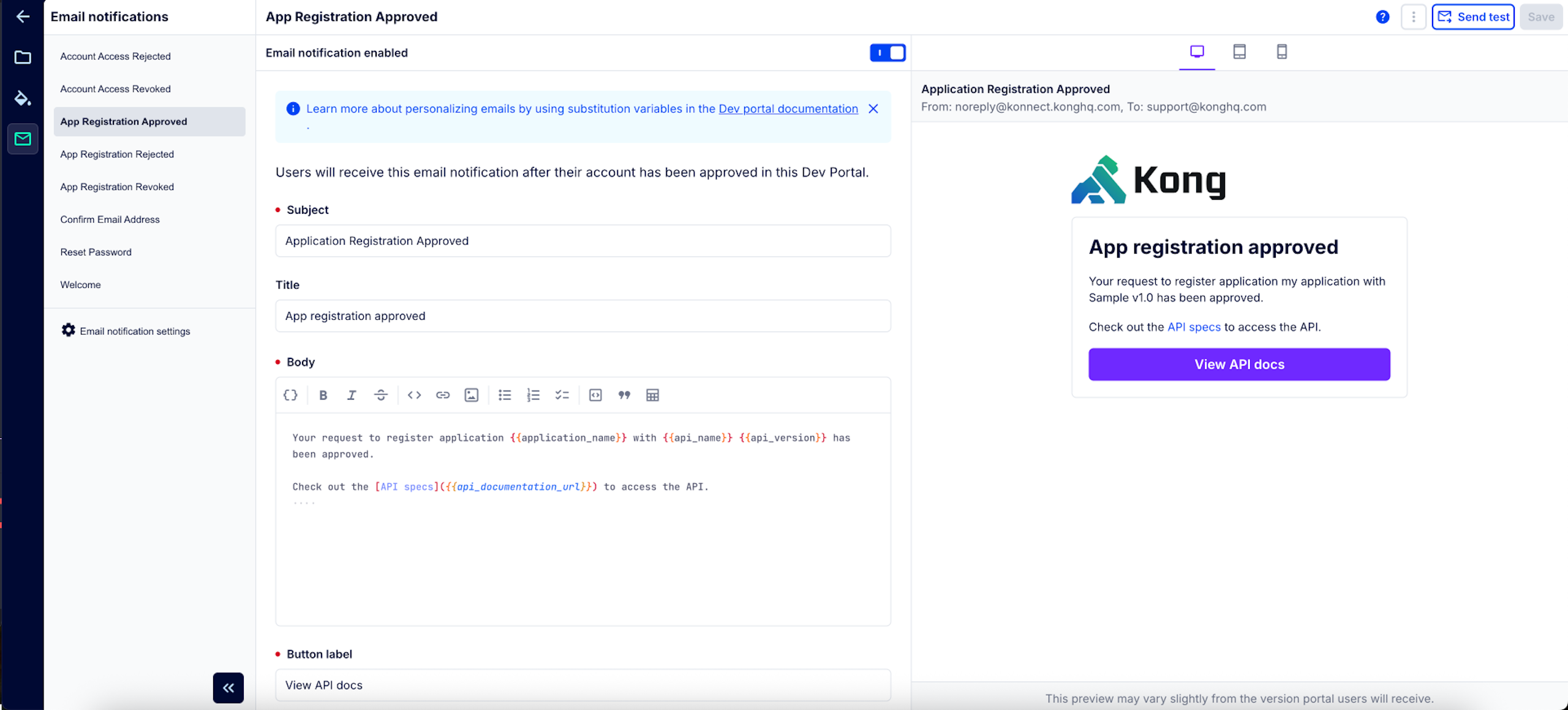Add a blockquote with the quote icon
1568x710 pixels.
point(624,395)
